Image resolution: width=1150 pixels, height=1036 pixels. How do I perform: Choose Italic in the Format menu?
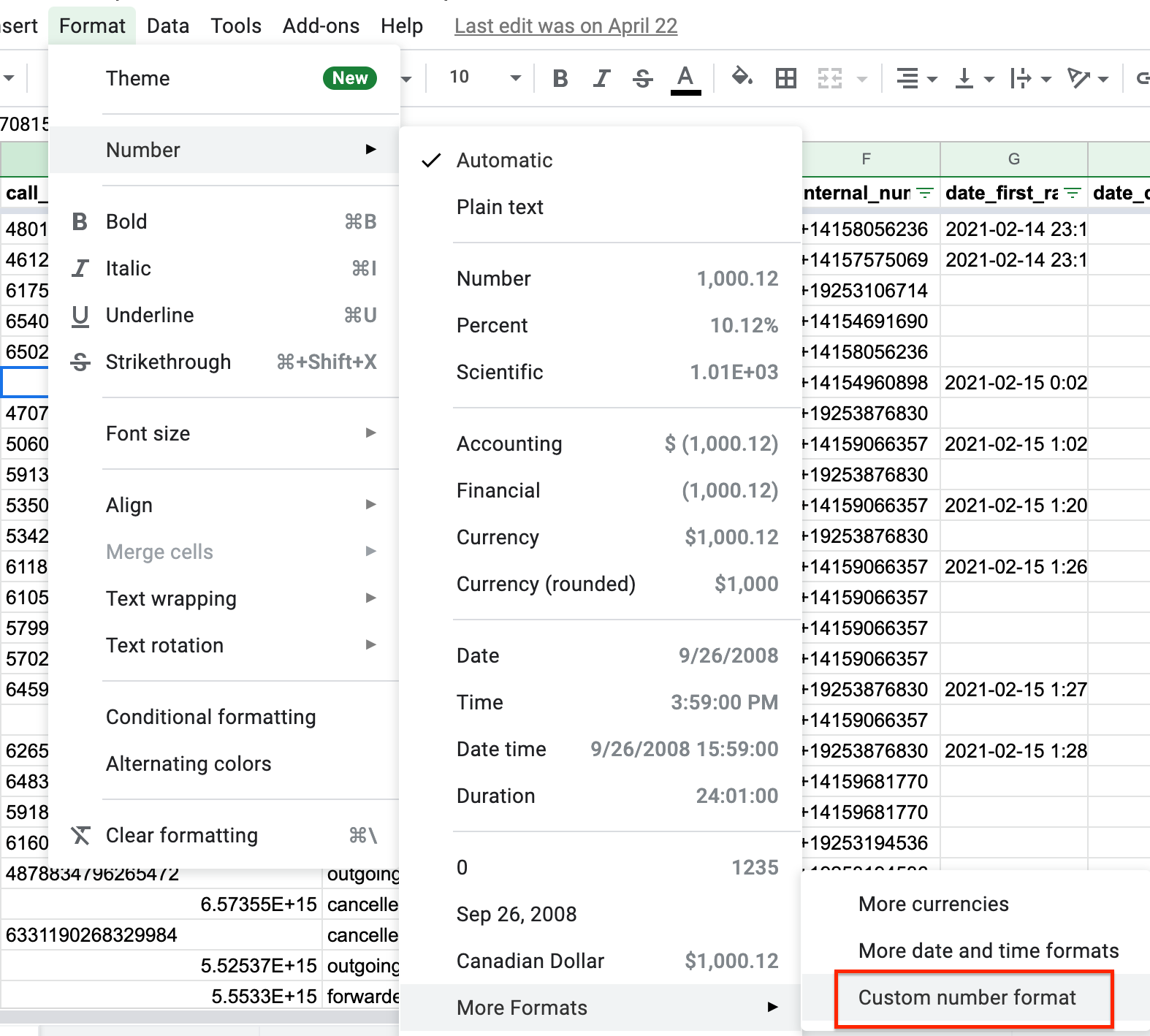point(224,268)
